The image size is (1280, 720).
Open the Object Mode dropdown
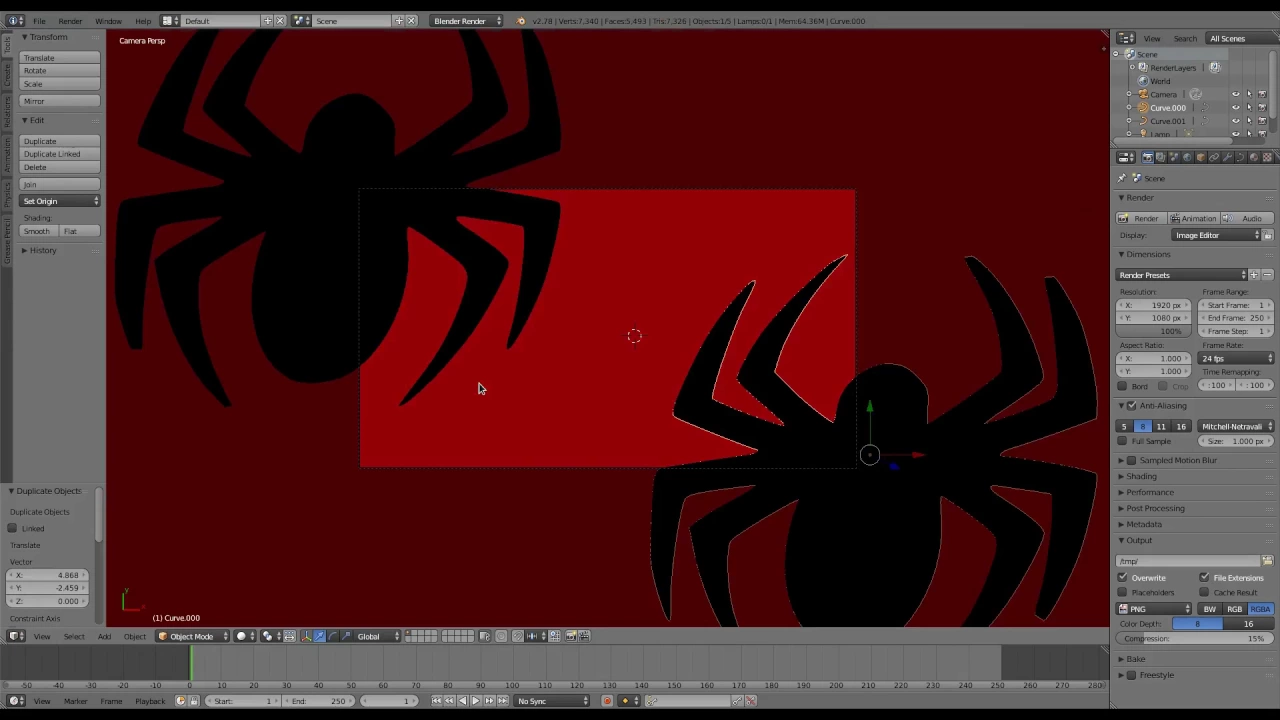pyautogui.click(x=191, y=636)
